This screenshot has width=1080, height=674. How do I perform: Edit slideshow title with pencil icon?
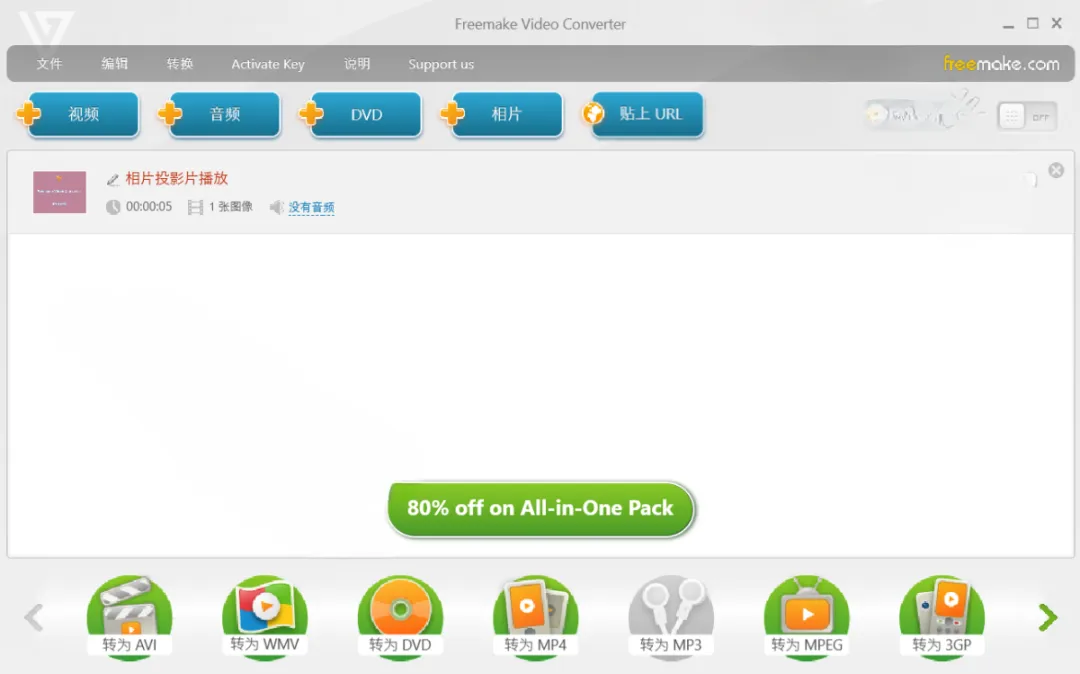(113, 180)
